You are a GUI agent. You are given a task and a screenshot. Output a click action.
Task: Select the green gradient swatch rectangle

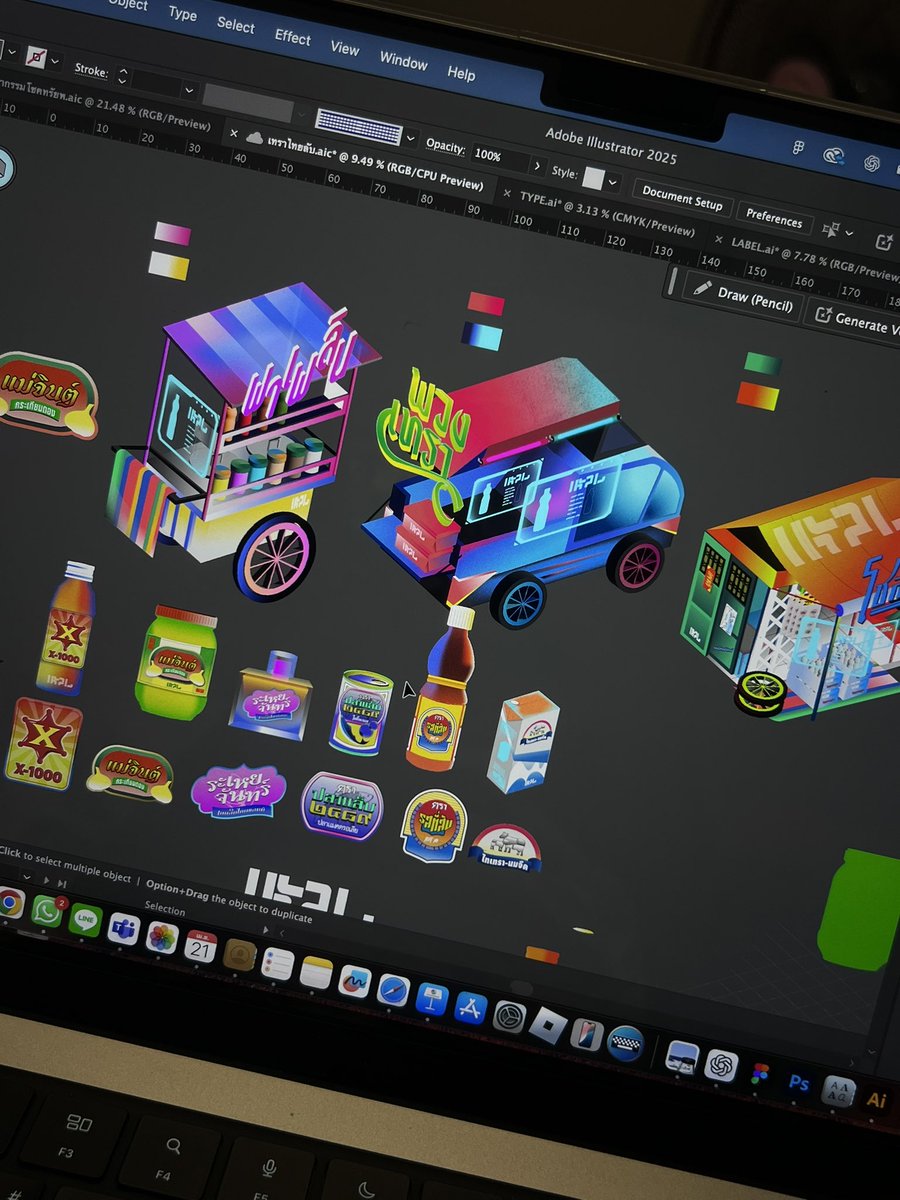[x=762, y=364]
